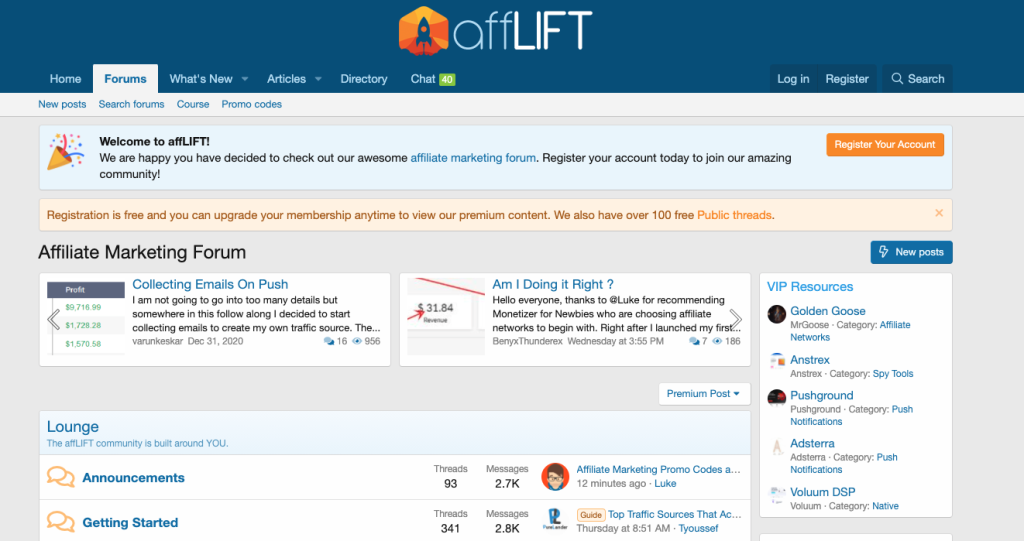Open the Directory tab
This screenshot has width=1024, height=541.
364,78
